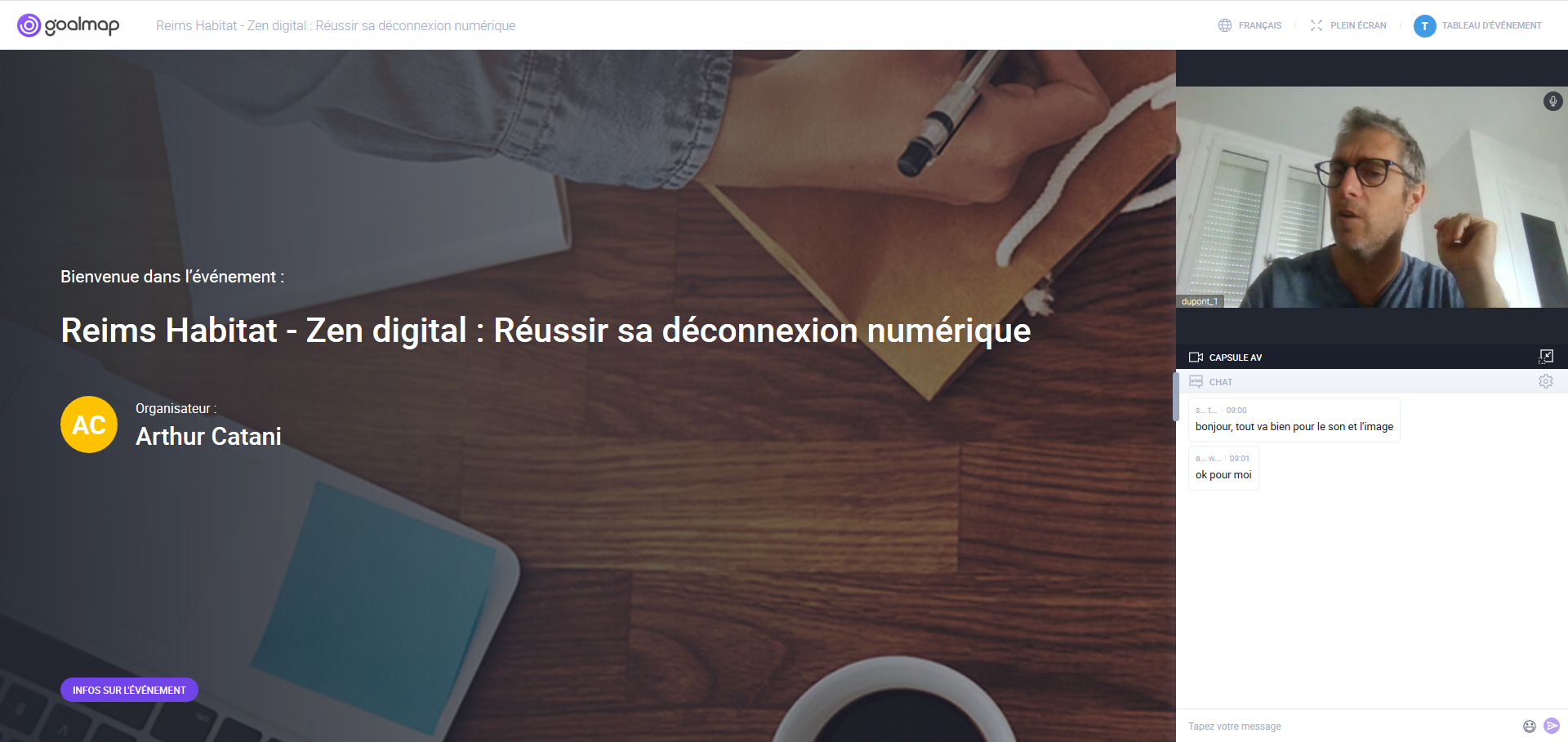
Task: Open the emoji picker
Action: click(1529, 726)
